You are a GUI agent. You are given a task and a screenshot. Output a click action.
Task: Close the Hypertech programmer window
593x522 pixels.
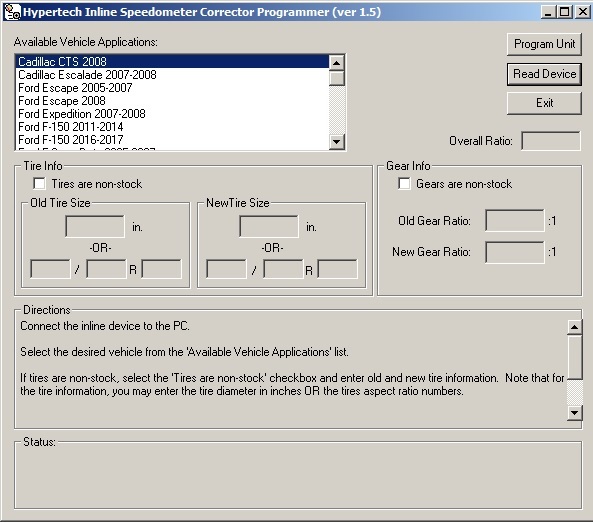[582, 12]
